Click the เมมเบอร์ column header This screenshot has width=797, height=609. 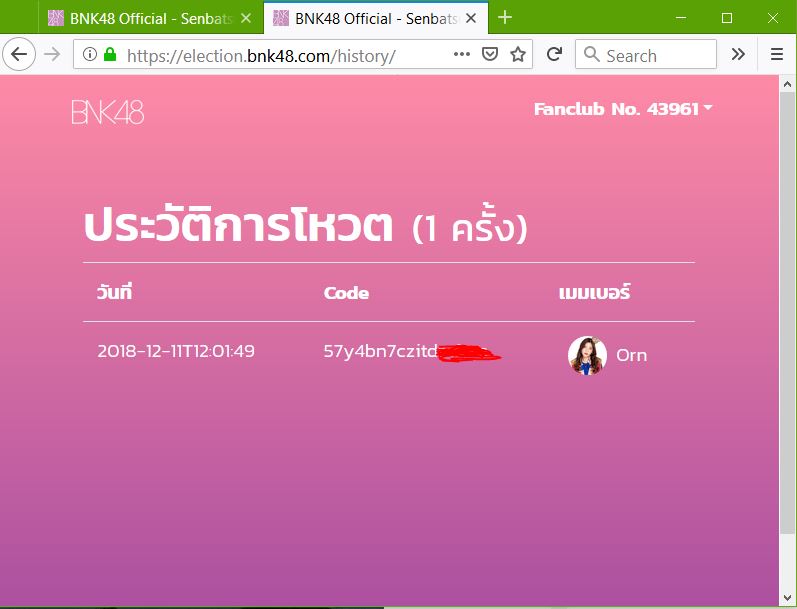click(x=594, y=292)
